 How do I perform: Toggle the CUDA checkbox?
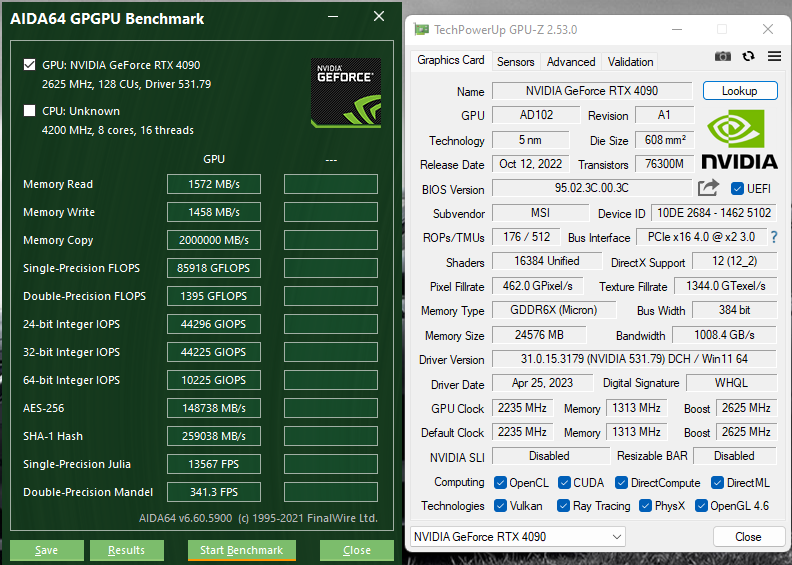[x=564, y=483]
